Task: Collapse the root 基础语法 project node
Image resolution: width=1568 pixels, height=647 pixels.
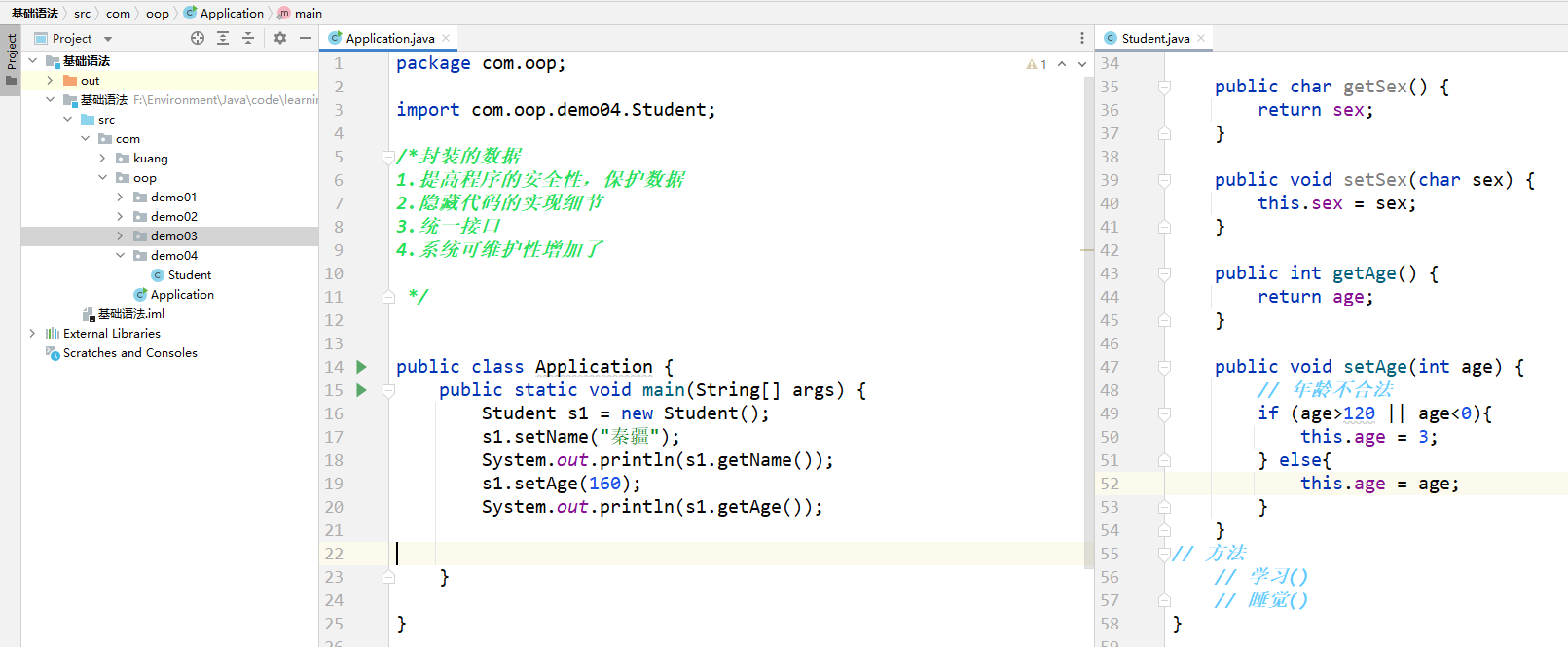Action: click(32, 60)
